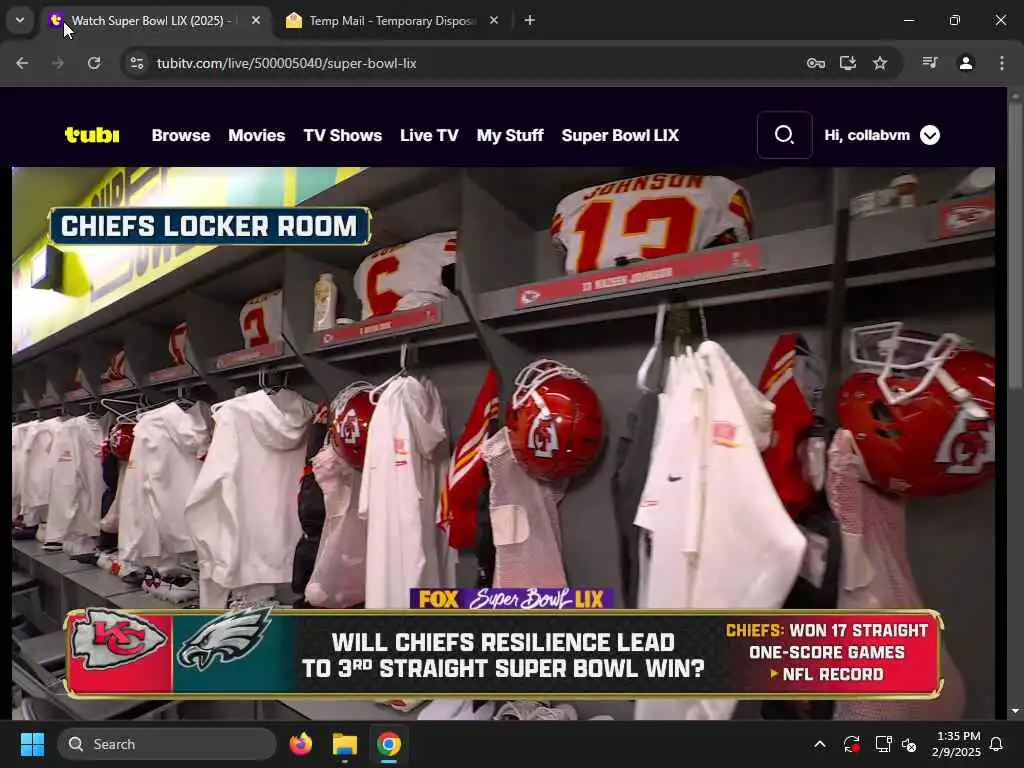Viewport: 1024px width, 768px height.
Task: Close the Temp Mail tab
Action: click(494, 20)
